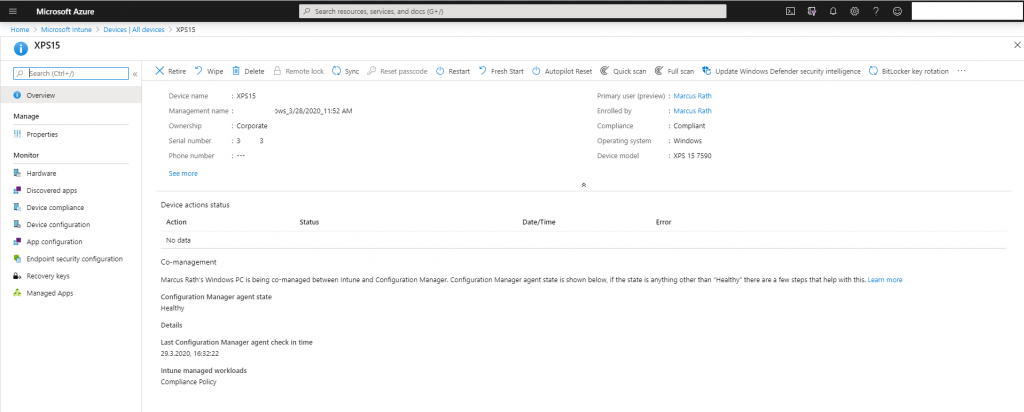Click the Healthy agent state value

[x=172, y=308]
